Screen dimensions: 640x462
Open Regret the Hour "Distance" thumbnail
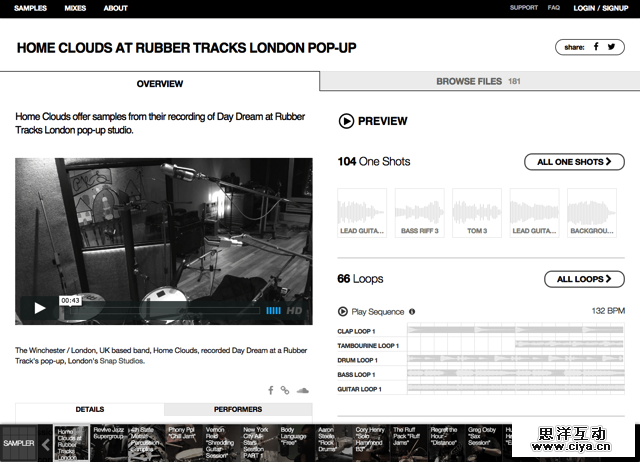[447, 444]
